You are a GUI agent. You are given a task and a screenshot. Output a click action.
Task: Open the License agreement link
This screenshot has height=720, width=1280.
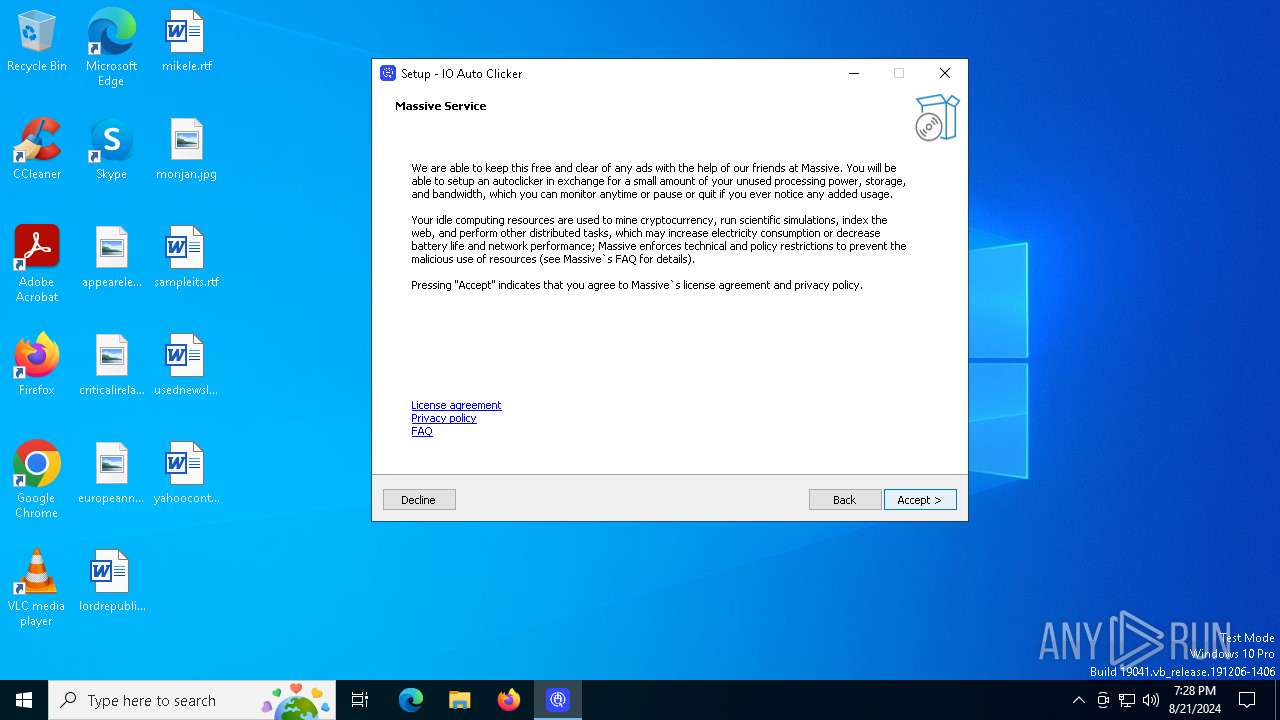coord(456,405)
